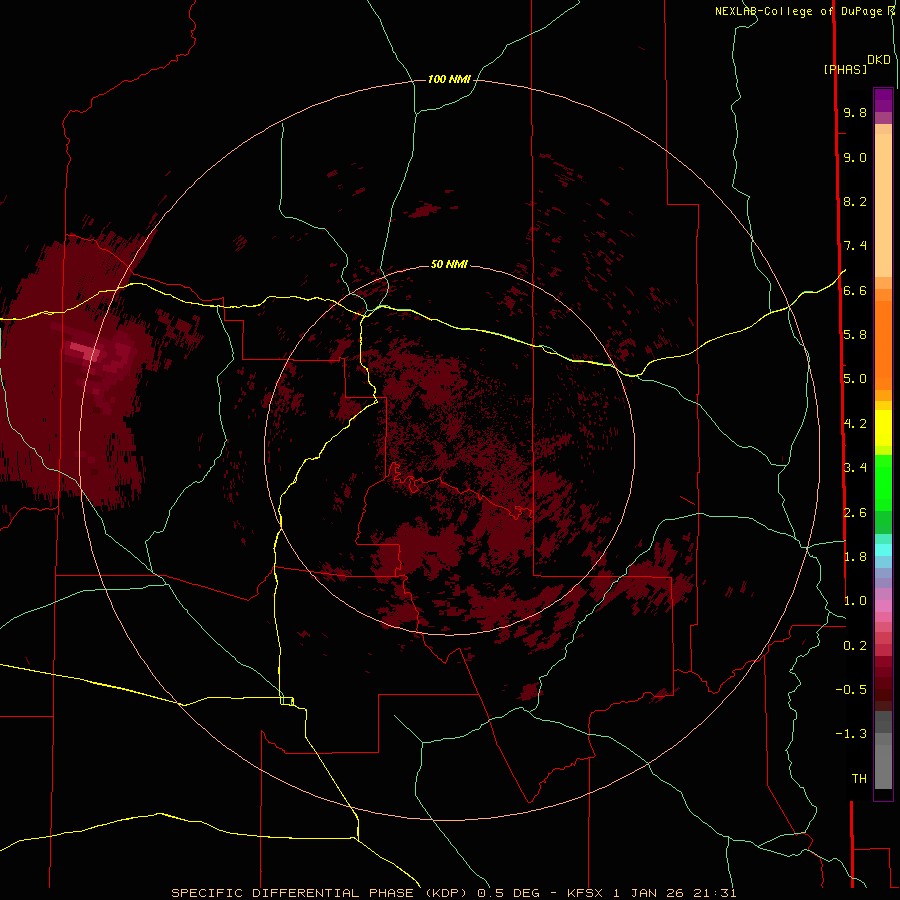
Task: Pick the cyan segment of the color bar
Action: [x=883, y=550]
